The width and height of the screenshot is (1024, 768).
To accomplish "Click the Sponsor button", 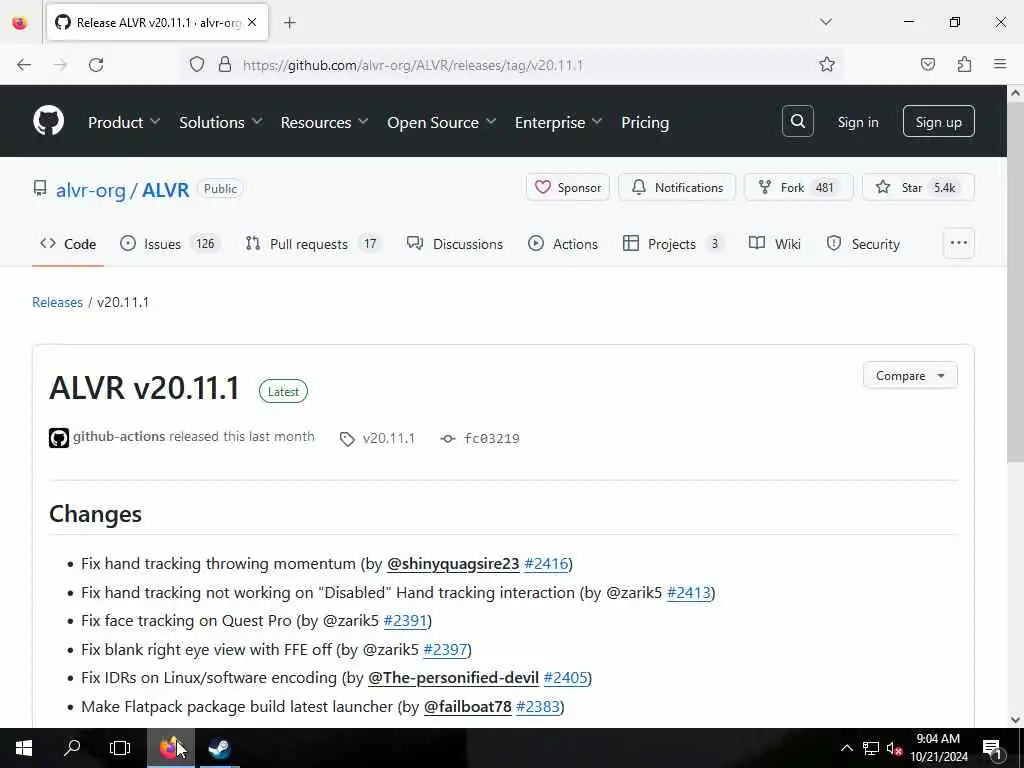I will coord(568,187).
